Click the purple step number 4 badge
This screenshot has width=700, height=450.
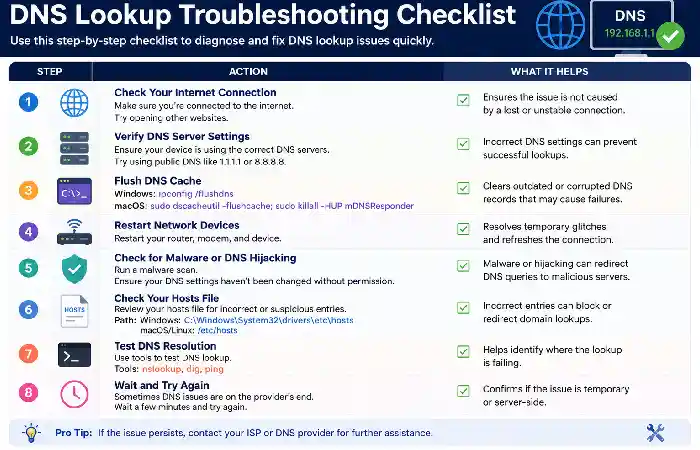click(28, 232)
